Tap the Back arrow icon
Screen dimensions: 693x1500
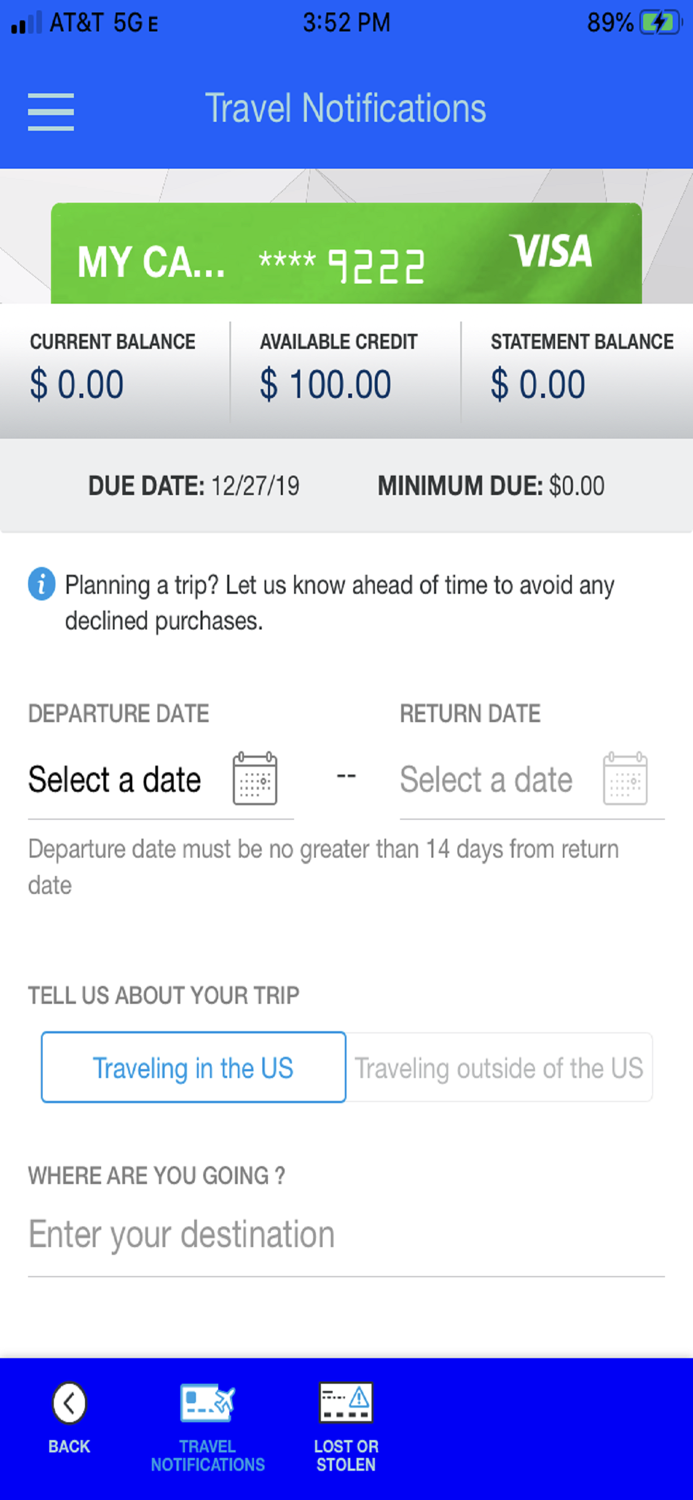pos(69,1403)
